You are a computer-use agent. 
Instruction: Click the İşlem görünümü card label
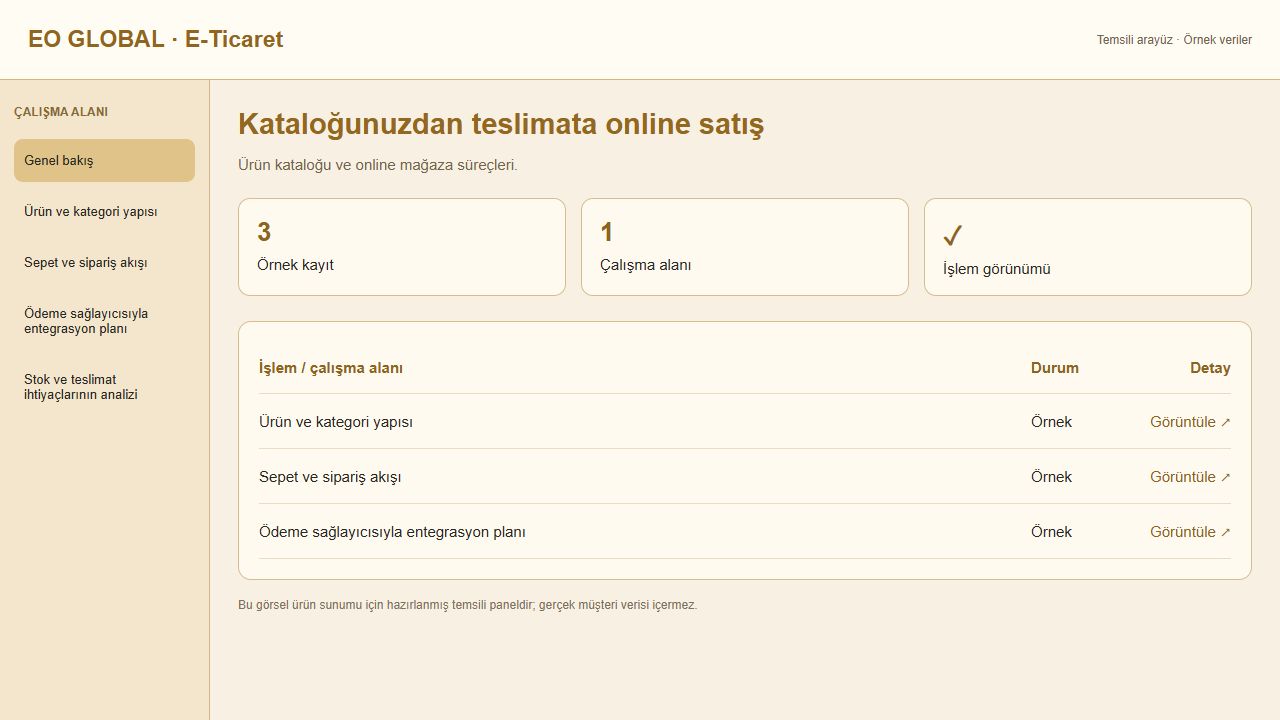click(x=996, y=269)
